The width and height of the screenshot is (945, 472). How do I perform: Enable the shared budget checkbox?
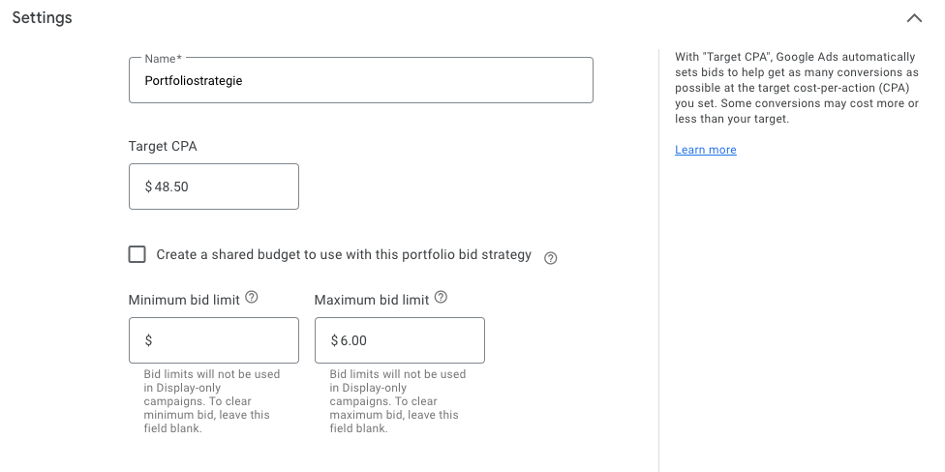137,254
